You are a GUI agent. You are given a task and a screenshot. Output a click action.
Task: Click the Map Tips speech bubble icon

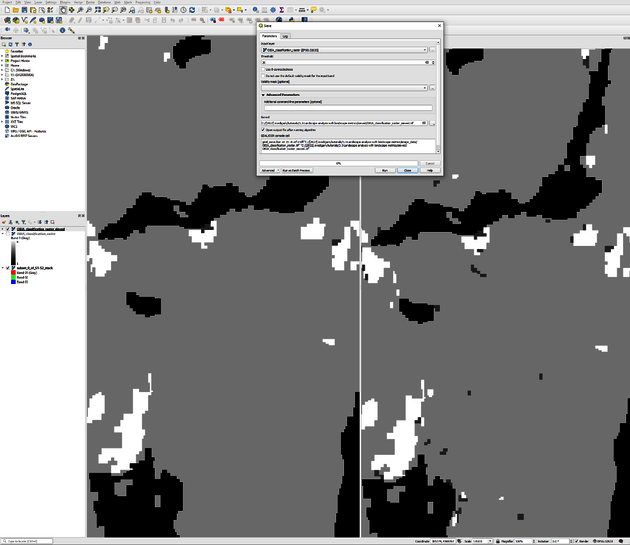pyautogui.click(x=313, y=10)
